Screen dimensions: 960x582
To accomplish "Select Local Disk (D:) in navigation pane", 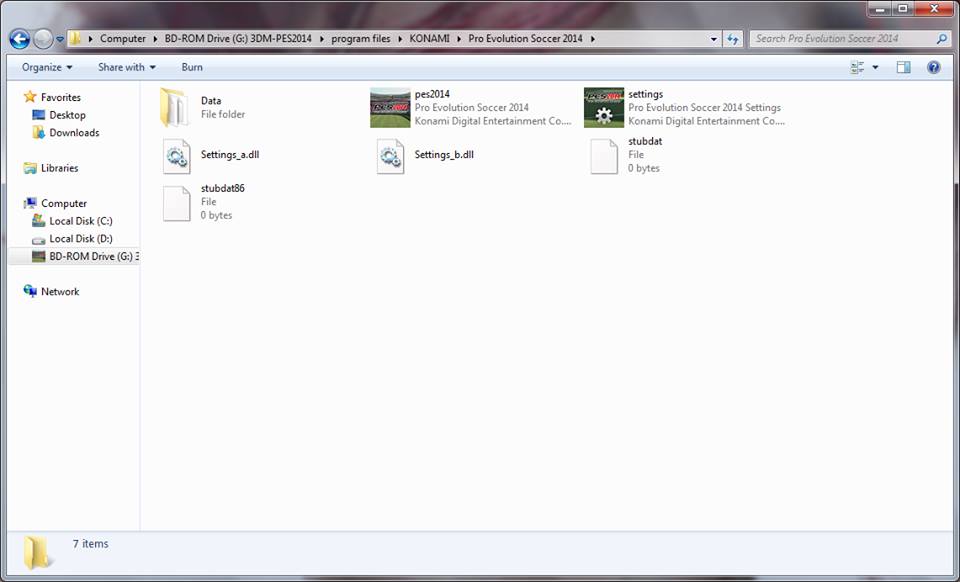I will pyautogui.click(x=81, y=239).
